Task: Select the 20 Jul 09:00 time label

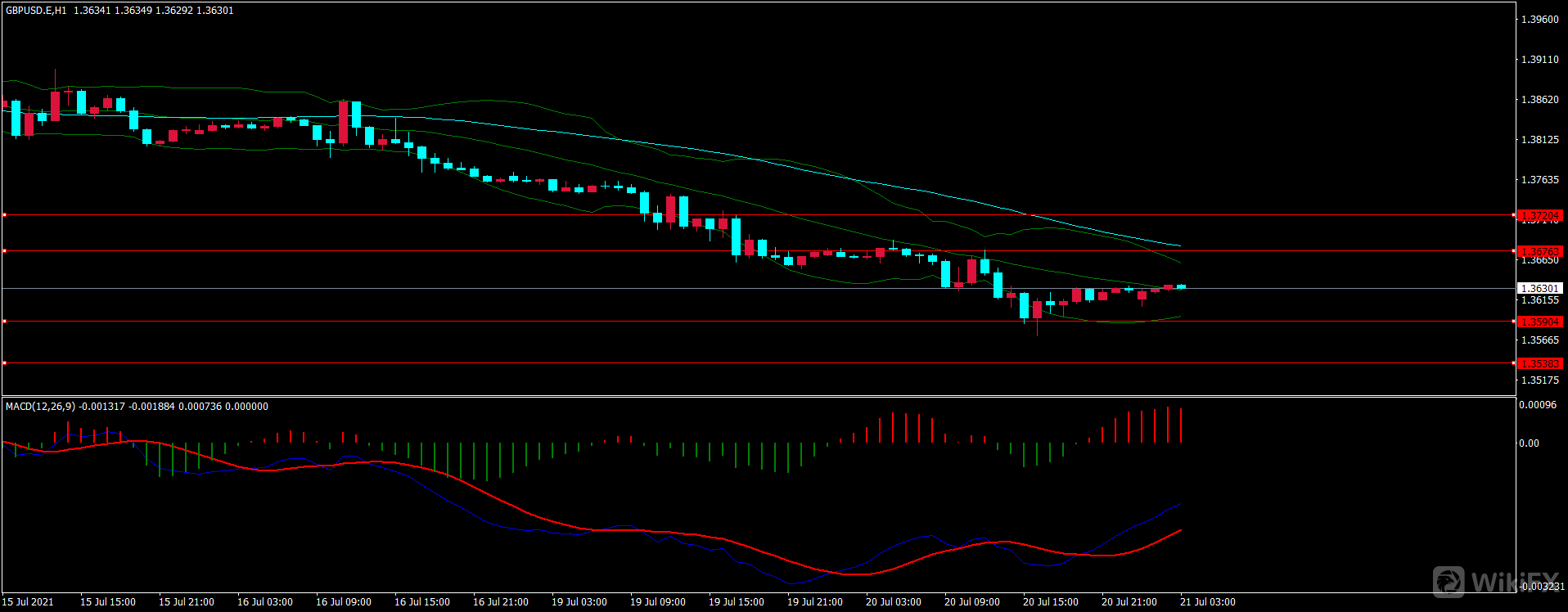Action: [972, 602]
